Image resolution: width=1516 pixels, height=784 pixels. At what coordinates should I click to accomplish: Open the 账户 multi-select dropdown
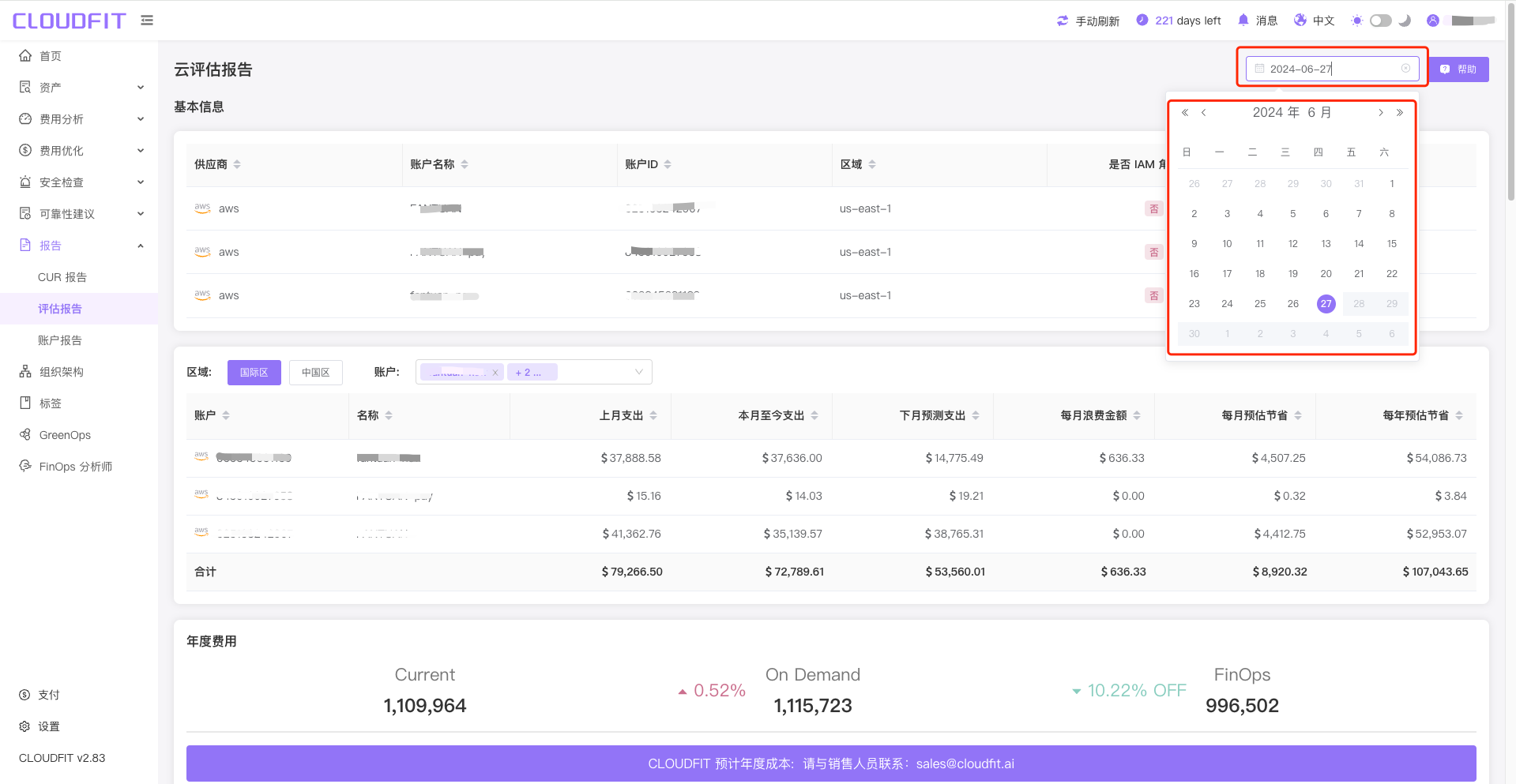point(534,372)
